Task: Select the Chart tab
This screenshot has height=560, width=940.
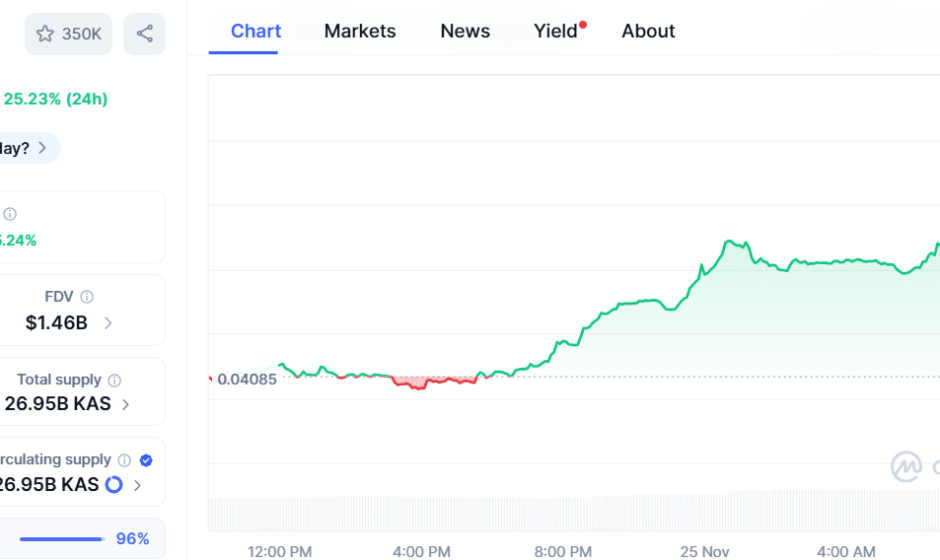Action: (256, 31)
